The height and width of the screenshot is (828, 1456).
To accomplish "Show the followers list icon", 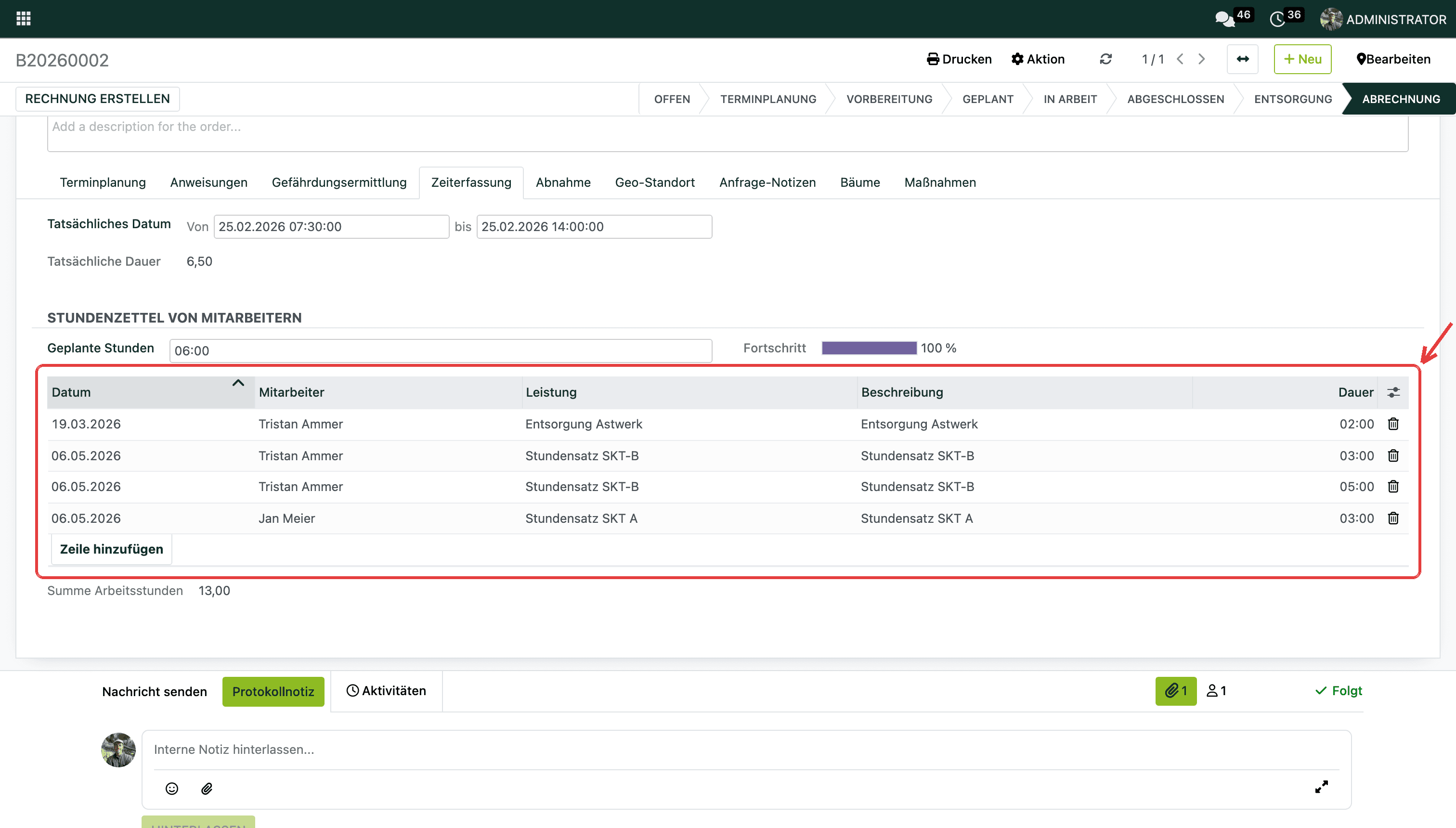I will (1217, 691).
